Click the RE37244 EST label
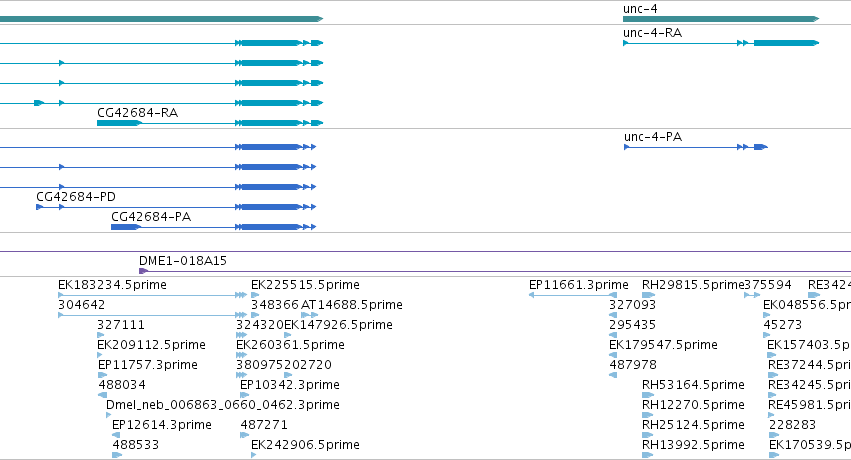Image resolution: width=851 pixels, height=460 pixels. tap(809, 365)
